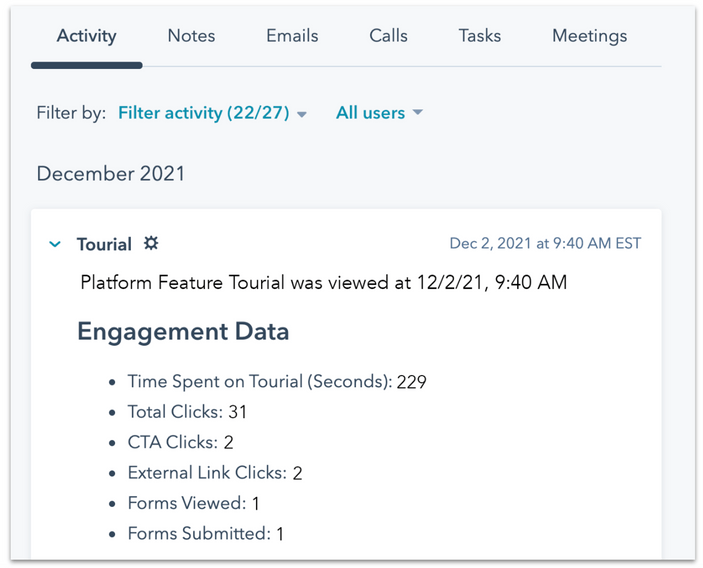The width and height of the screenshot is (703, 568).
Task: Click the External Link Clicks label
Action: pos(207,473)
